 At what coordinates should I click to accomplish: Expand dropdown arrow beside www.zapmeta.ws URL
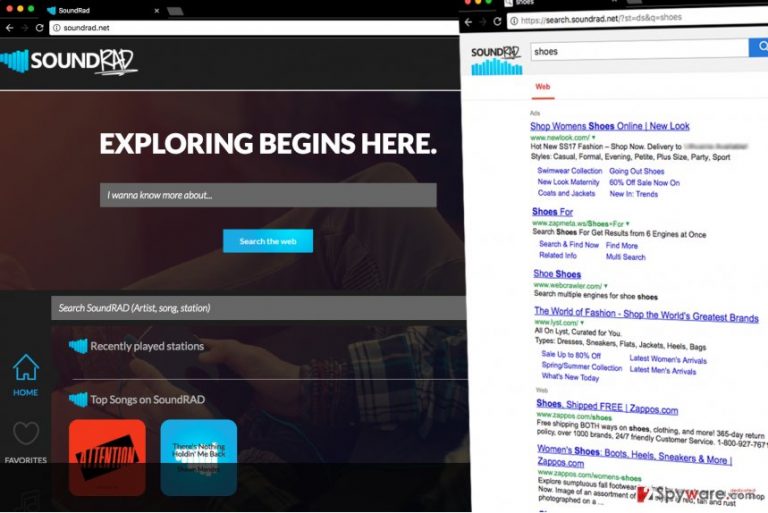tap(627, 223)
